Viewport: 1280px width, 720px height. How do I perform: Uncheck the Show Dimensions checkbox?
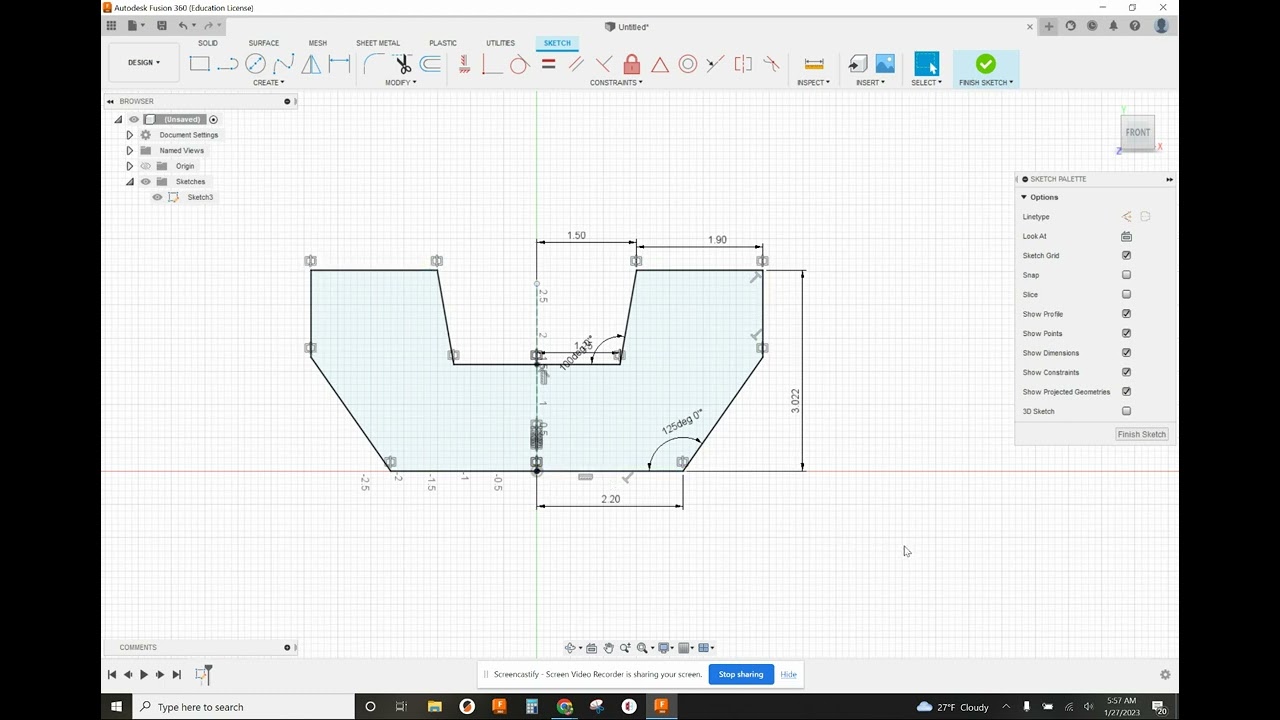click(x=1126, y=353)
